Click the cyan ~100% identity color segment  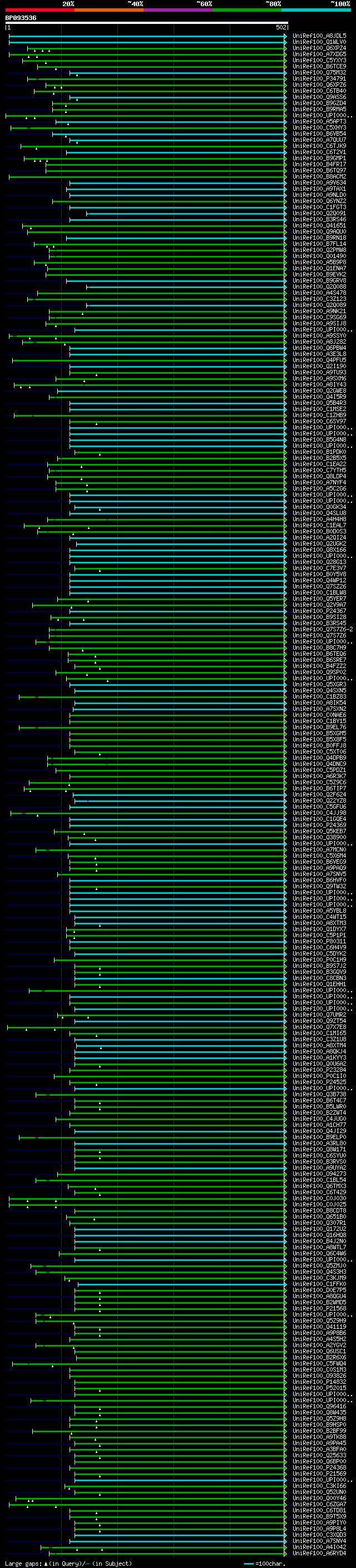[x=317, y=10]
